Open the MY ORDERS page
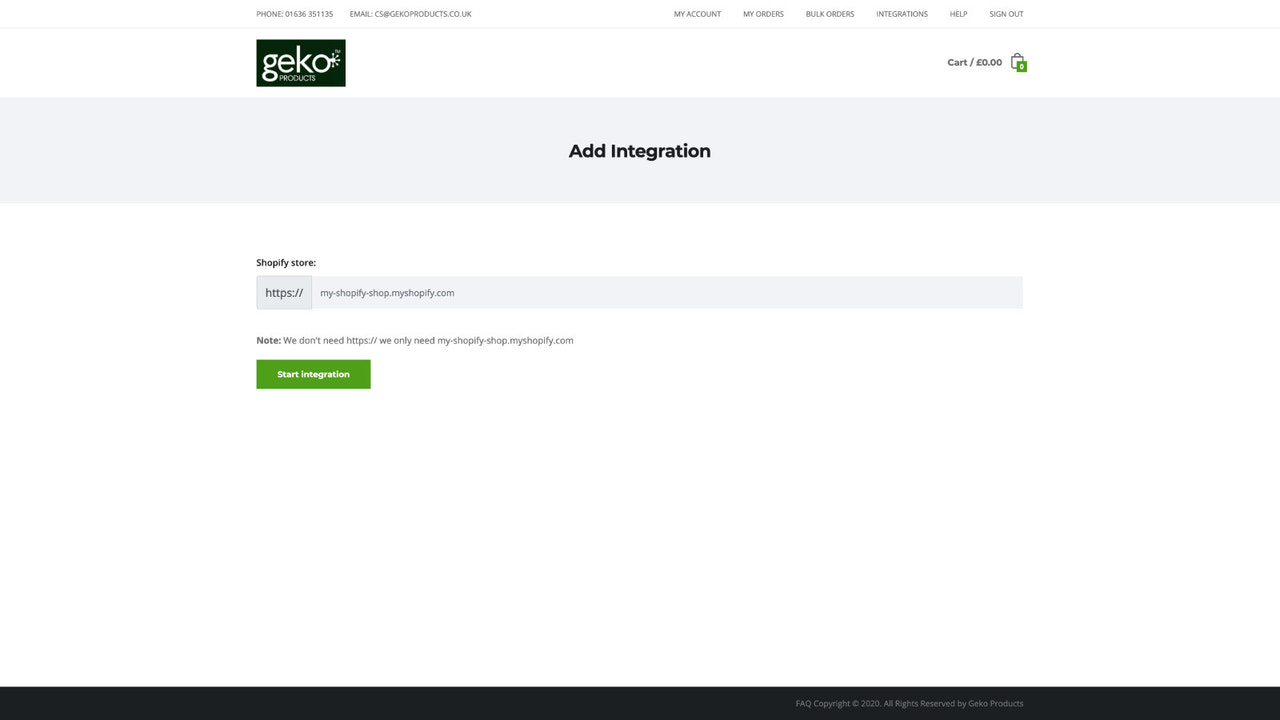The width and height of the screenshot is (1280, 720). coord(763,14)
